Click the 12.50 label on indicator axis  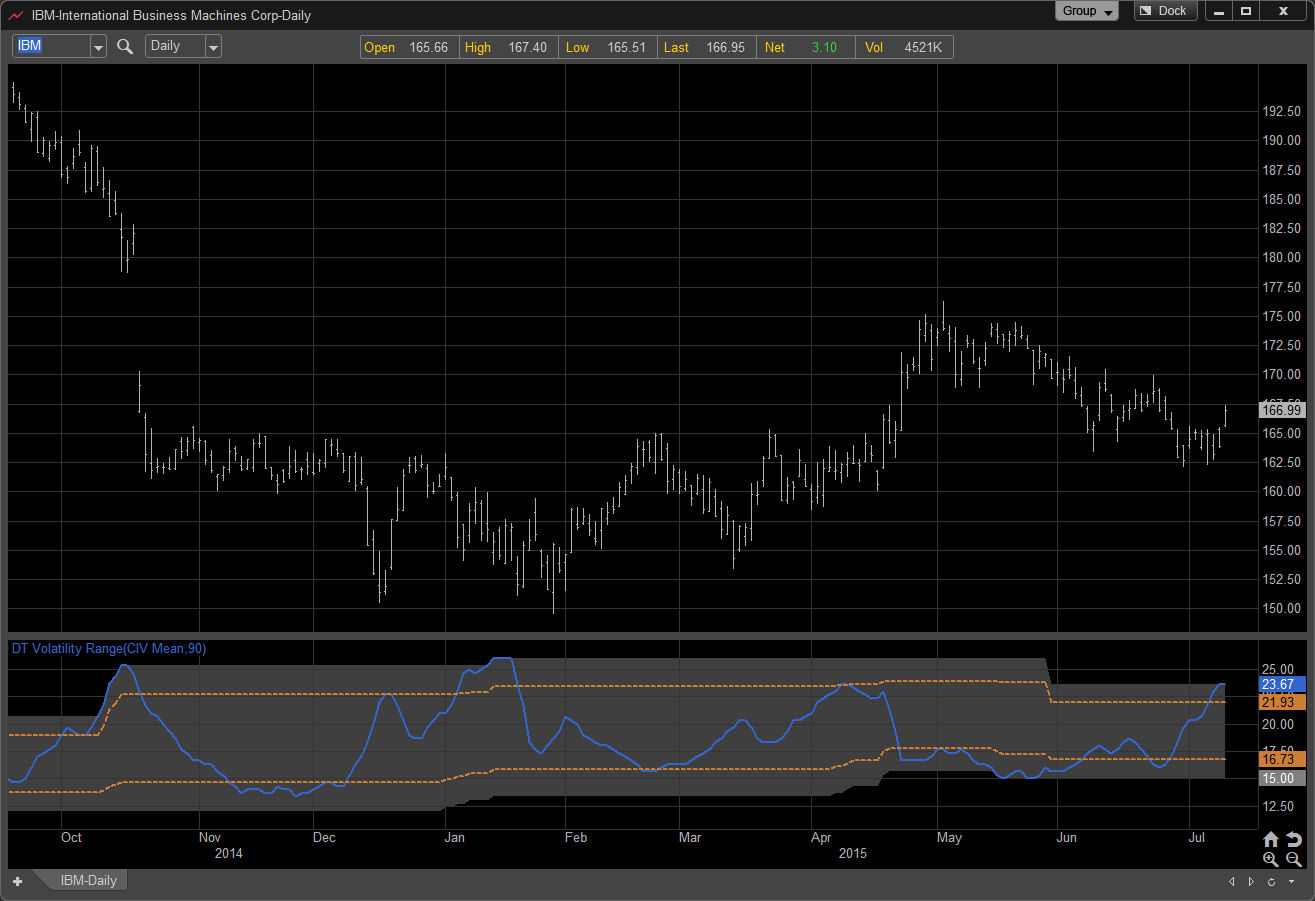[x=1278, y=806]
